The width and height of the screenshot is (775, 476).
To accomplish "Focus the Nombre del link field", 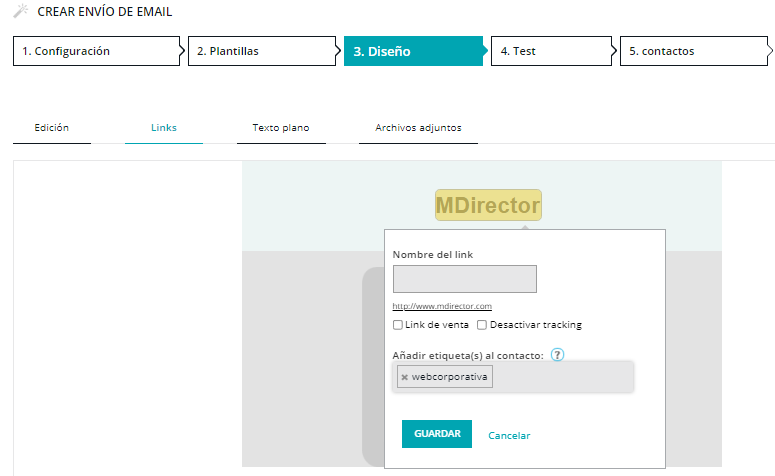I will (x=465, y=279).
